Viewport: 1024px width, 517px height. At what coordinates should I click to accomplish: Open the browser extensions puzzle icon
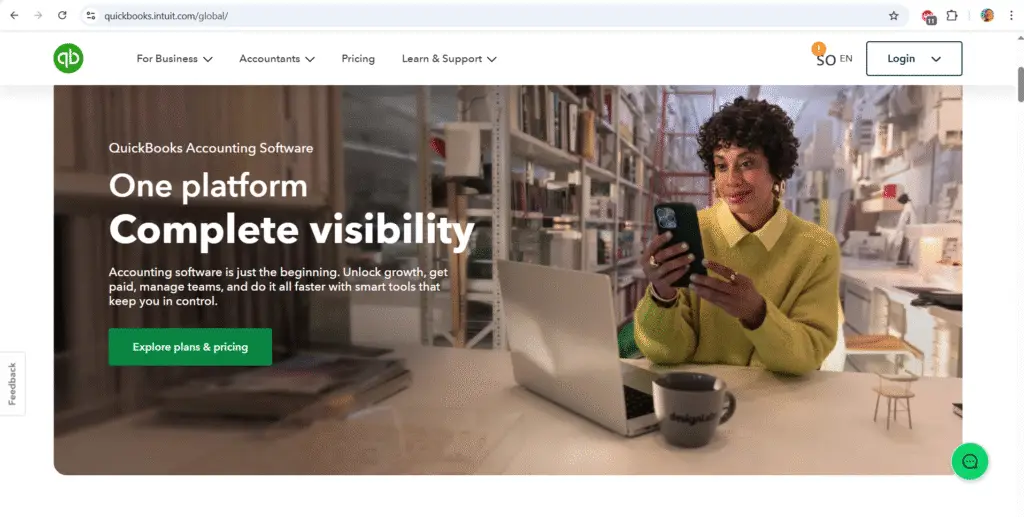(952, 16)
